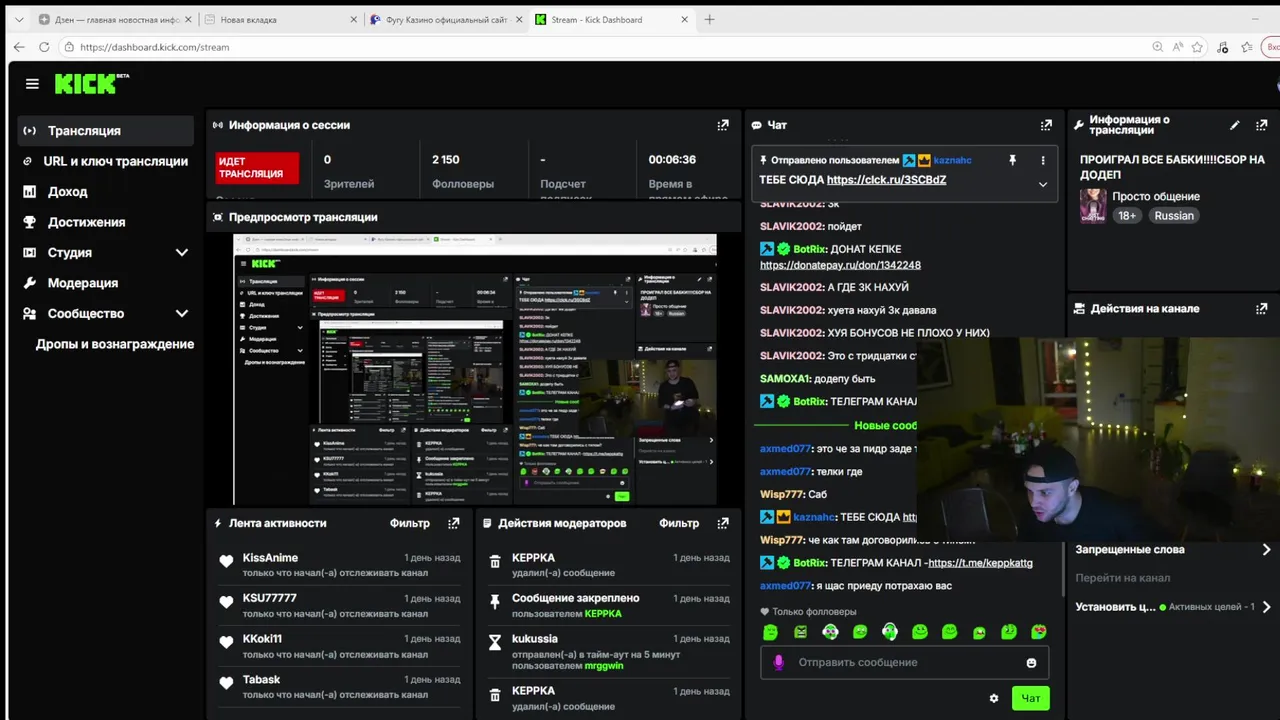The height and width of the screenshot is (720, 1280).
Task: Pop out the channel actions panel
Action: [x=1260, y=308]
